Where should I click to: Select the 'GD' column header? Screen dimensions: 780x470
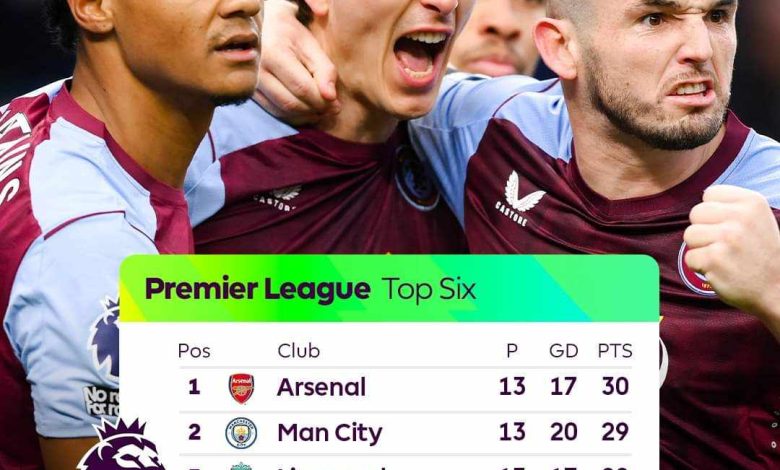(x=564, y=351)
